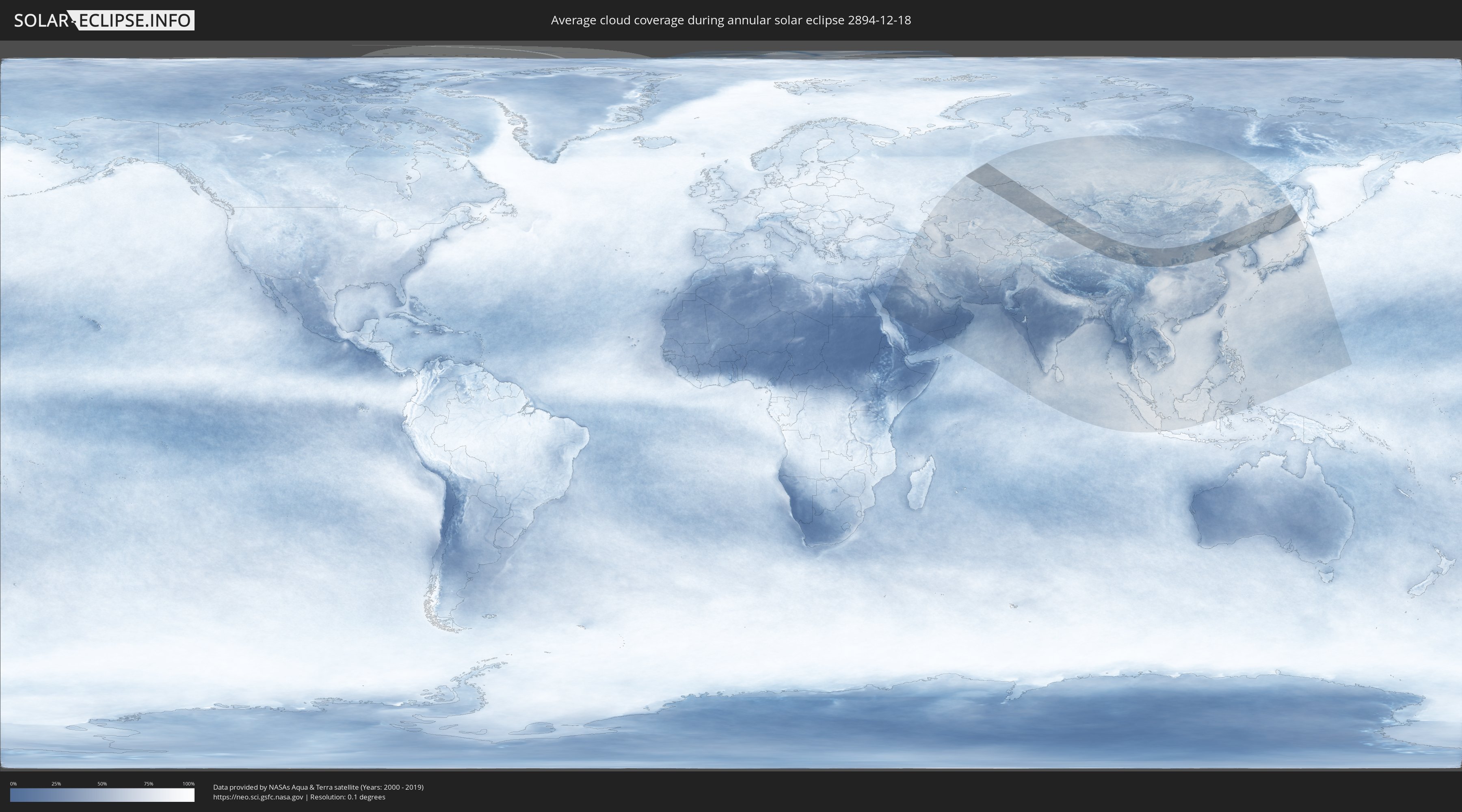Open the https://neo.sci.gsfc.nasa.gov link text

[x=257, y=797]
